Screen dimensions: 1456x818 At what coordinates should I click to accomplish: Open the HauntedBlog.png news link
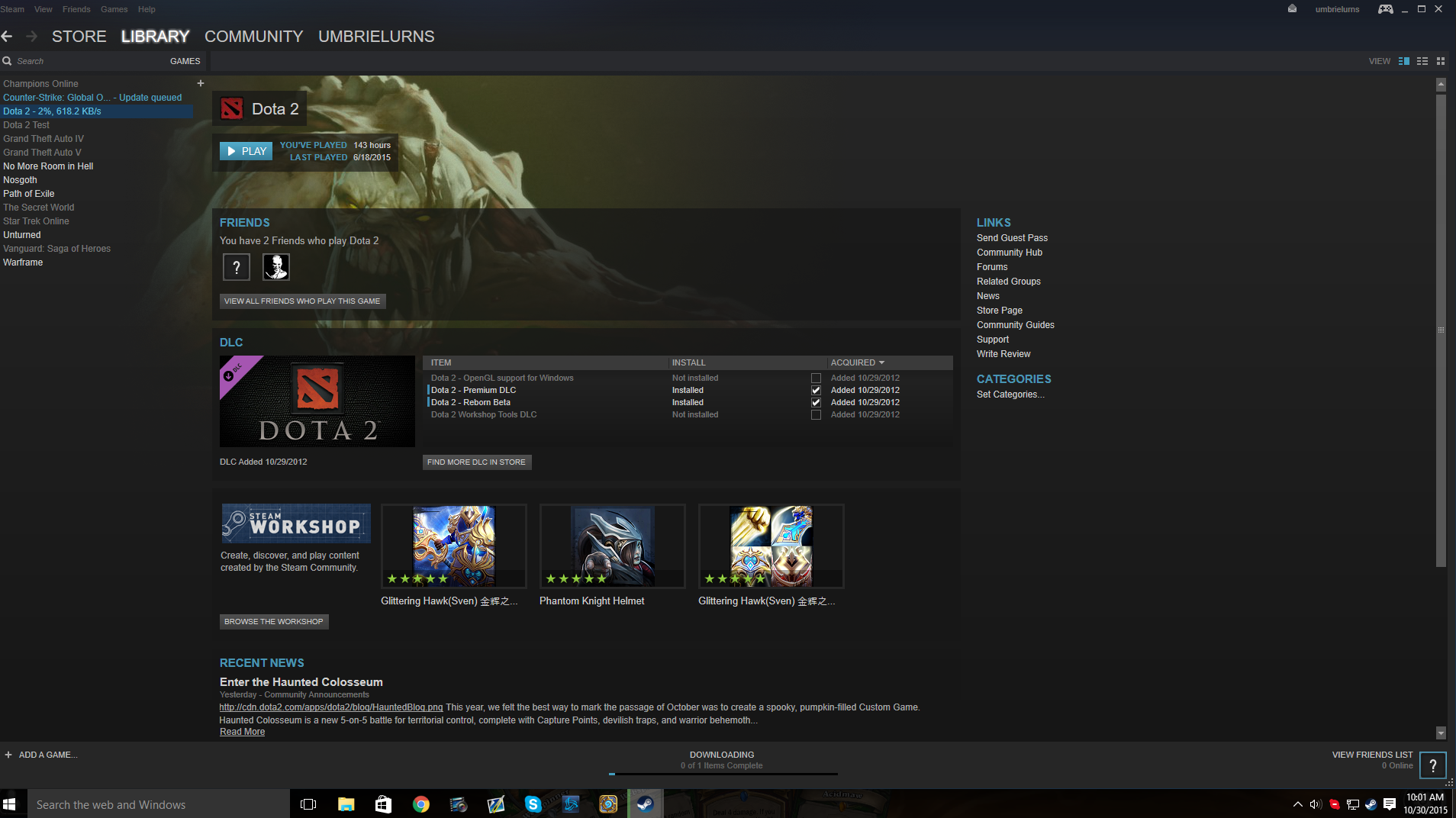[x=331, y=707]
